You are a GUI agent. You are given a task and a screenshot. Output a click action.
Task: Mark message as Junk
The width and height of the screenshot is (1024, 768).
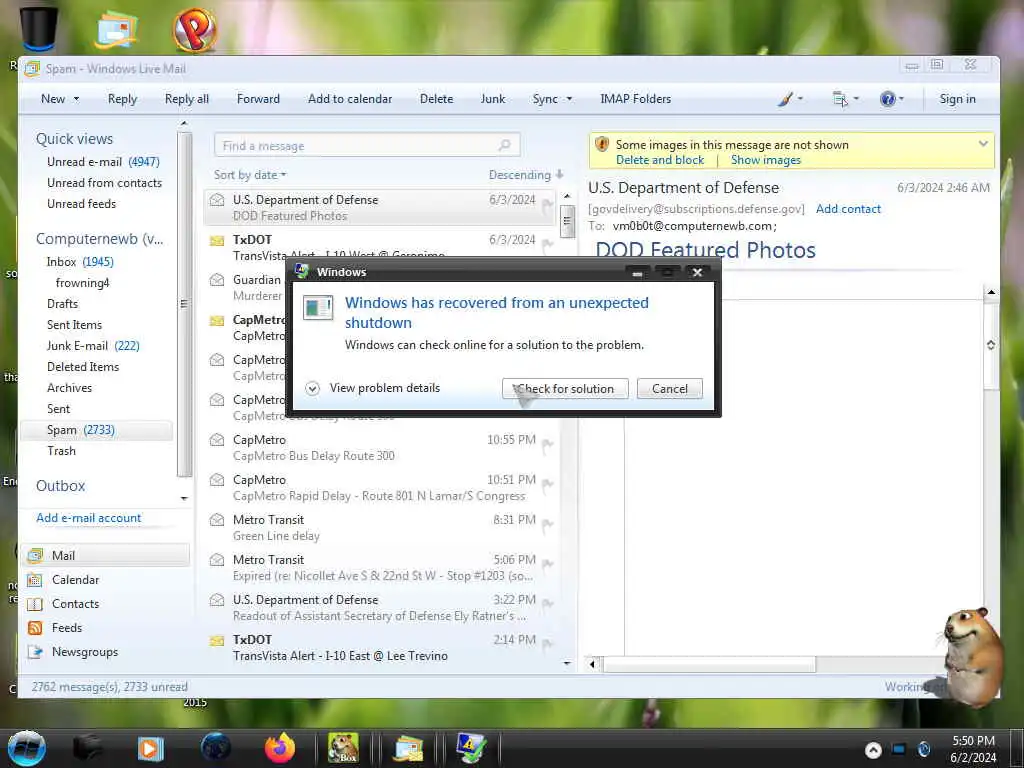pyautogui.click(x=492, y=99)
